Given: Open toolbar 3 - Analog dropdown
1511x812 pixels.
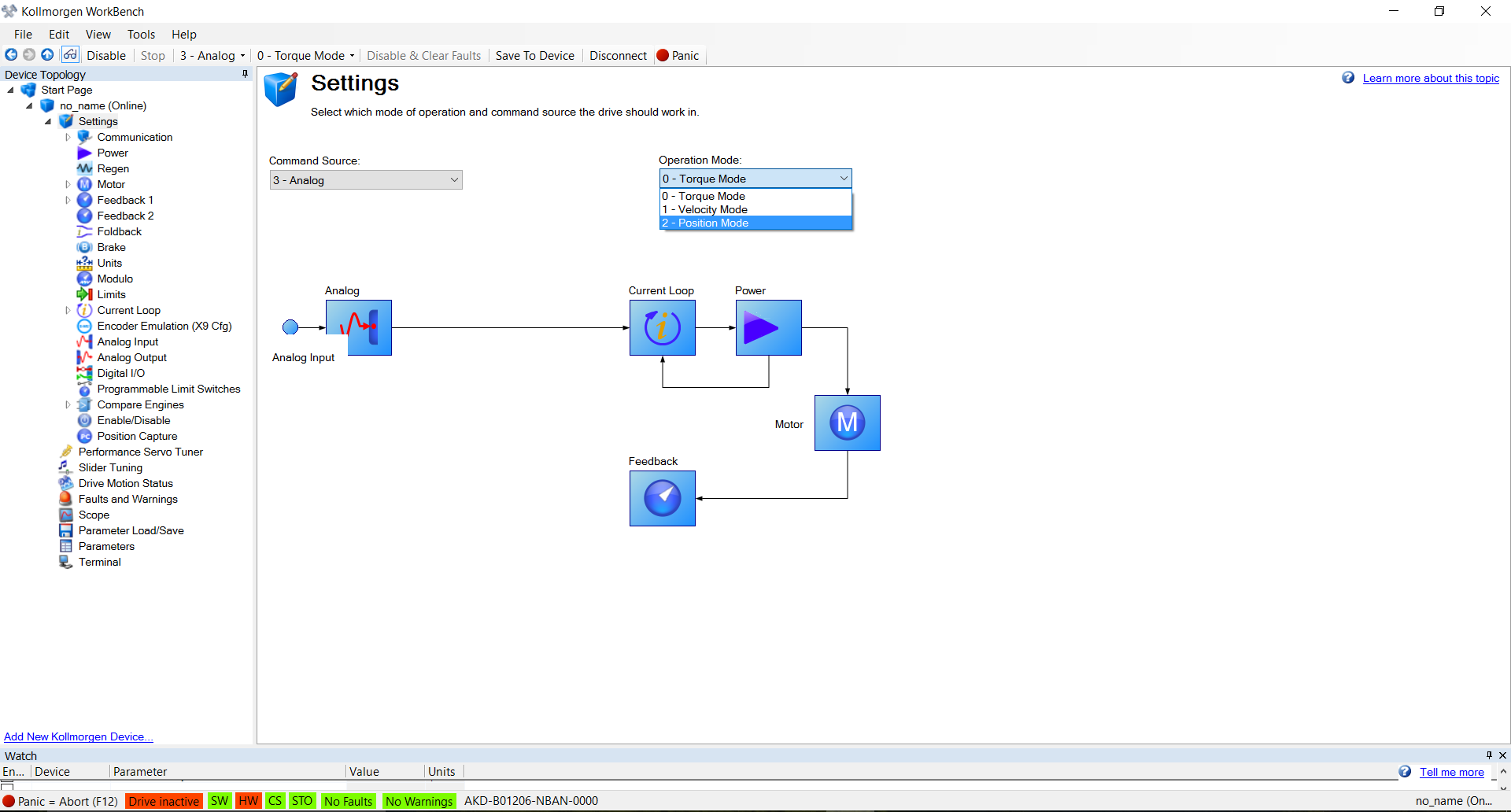Looking at the screenshot, I should pos(212,56).
